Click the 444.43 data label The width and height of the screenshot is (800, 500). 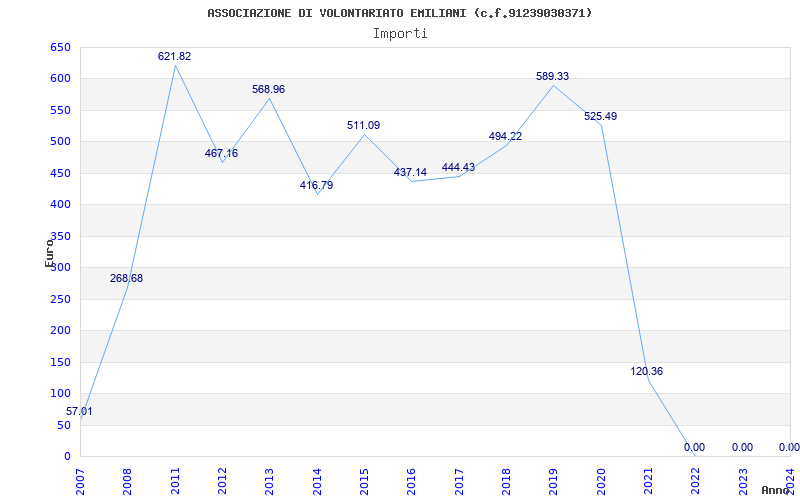(x=458, y=168)
